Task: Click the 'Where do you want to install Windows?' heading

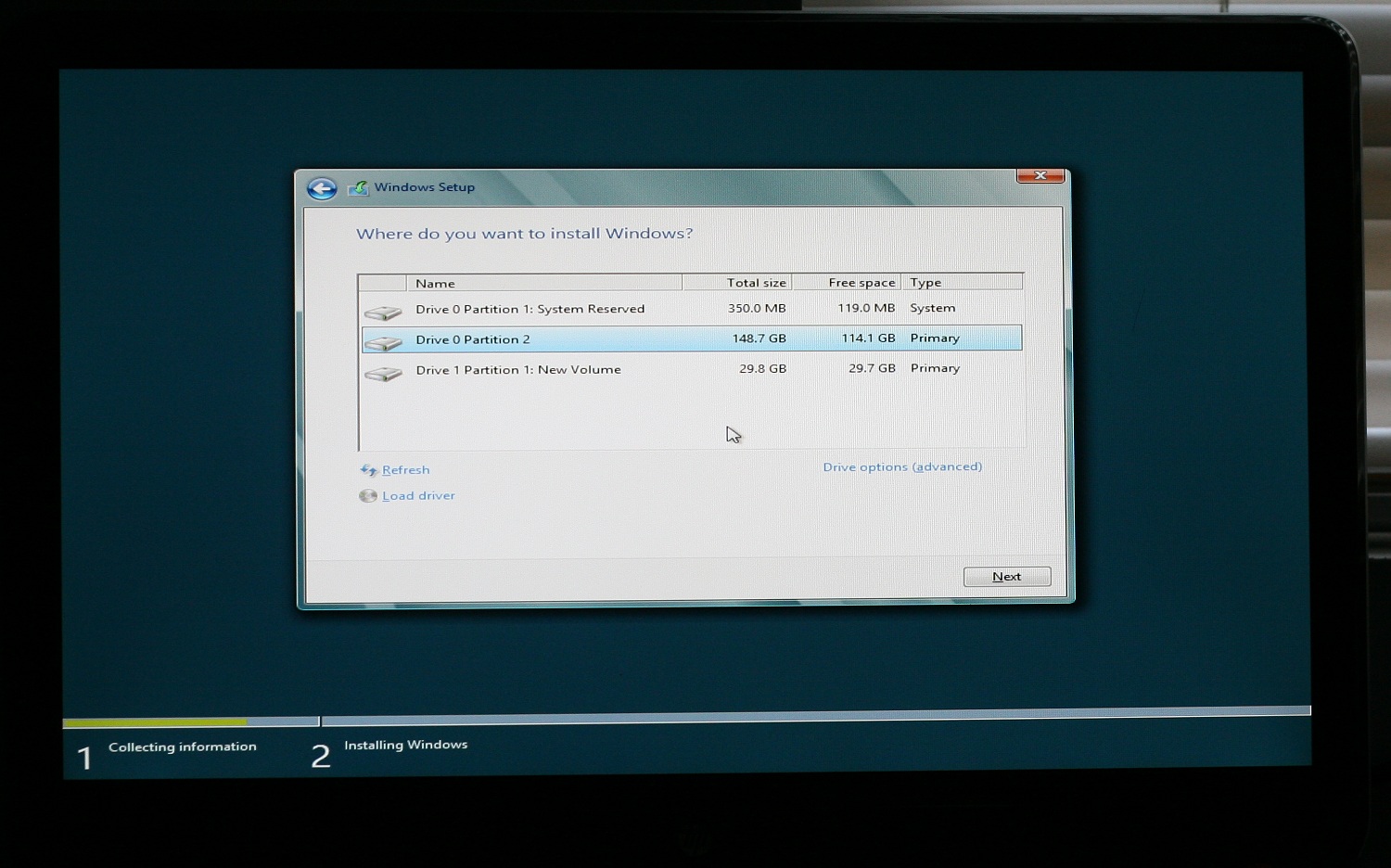Action: [x=525, y=234]
